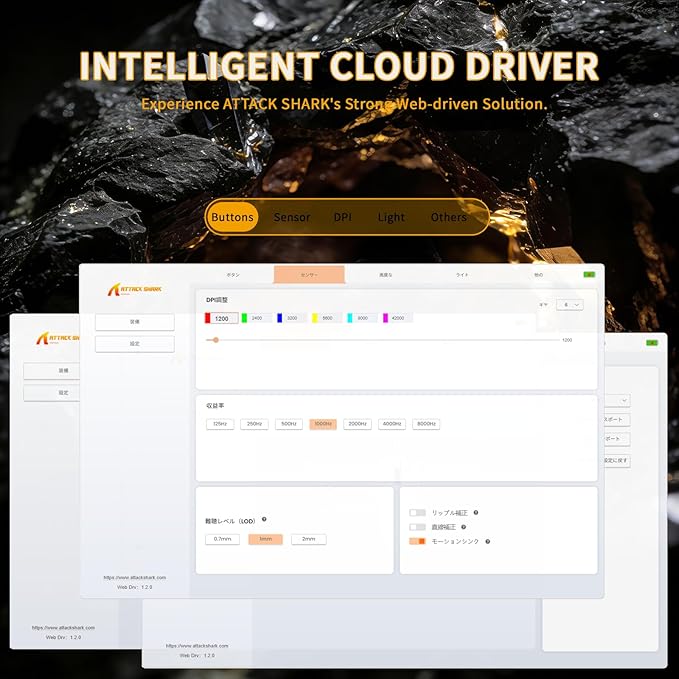
Task: Switch to the Buttons pill tab
Action: pyautogui.click(x=232, y=217)
